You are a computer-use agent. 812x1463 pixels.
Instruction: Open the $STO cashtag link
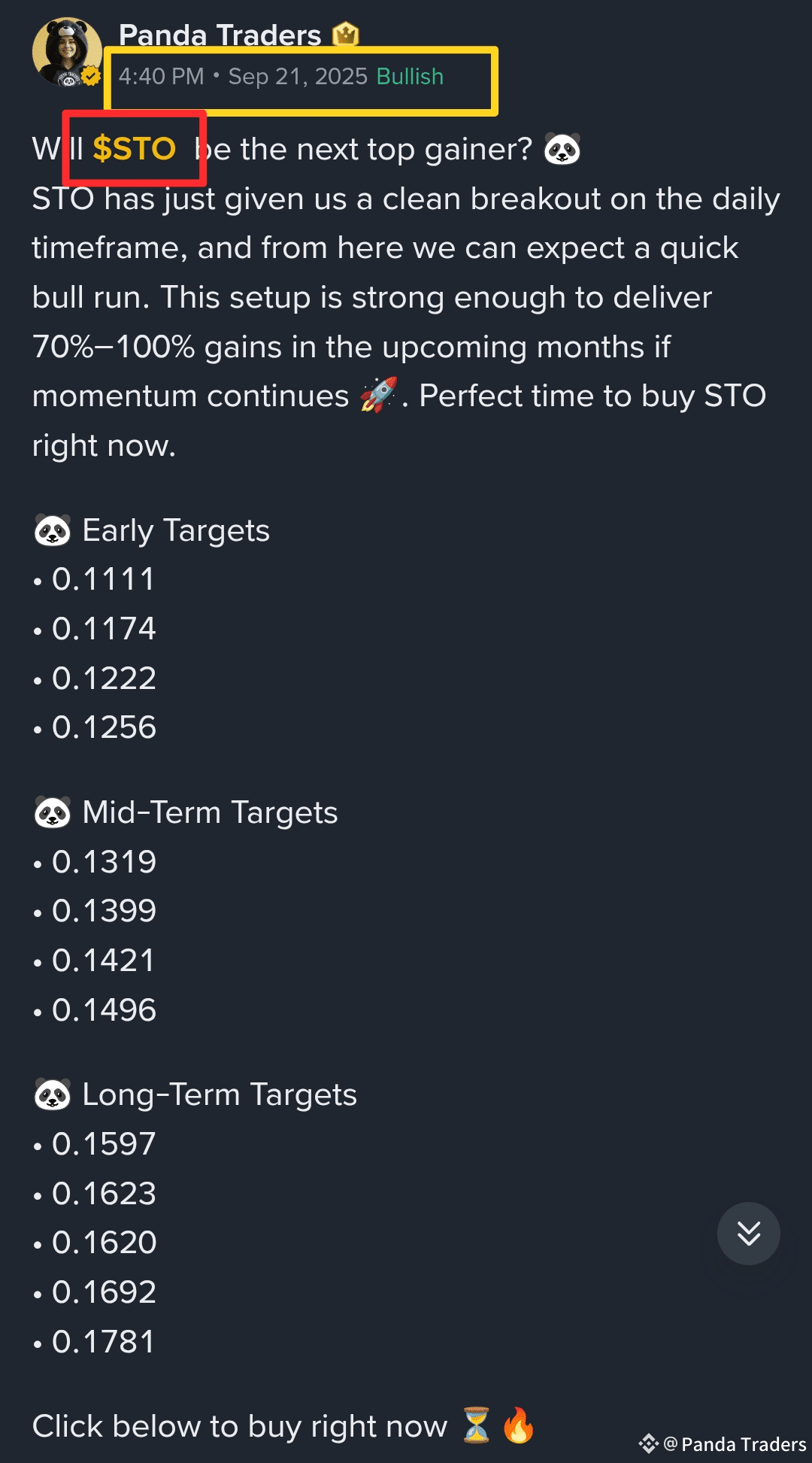point(134,149)
